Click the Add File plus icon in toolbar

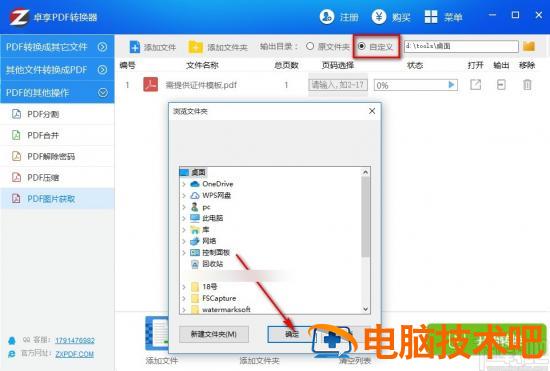tap(134, 47)
